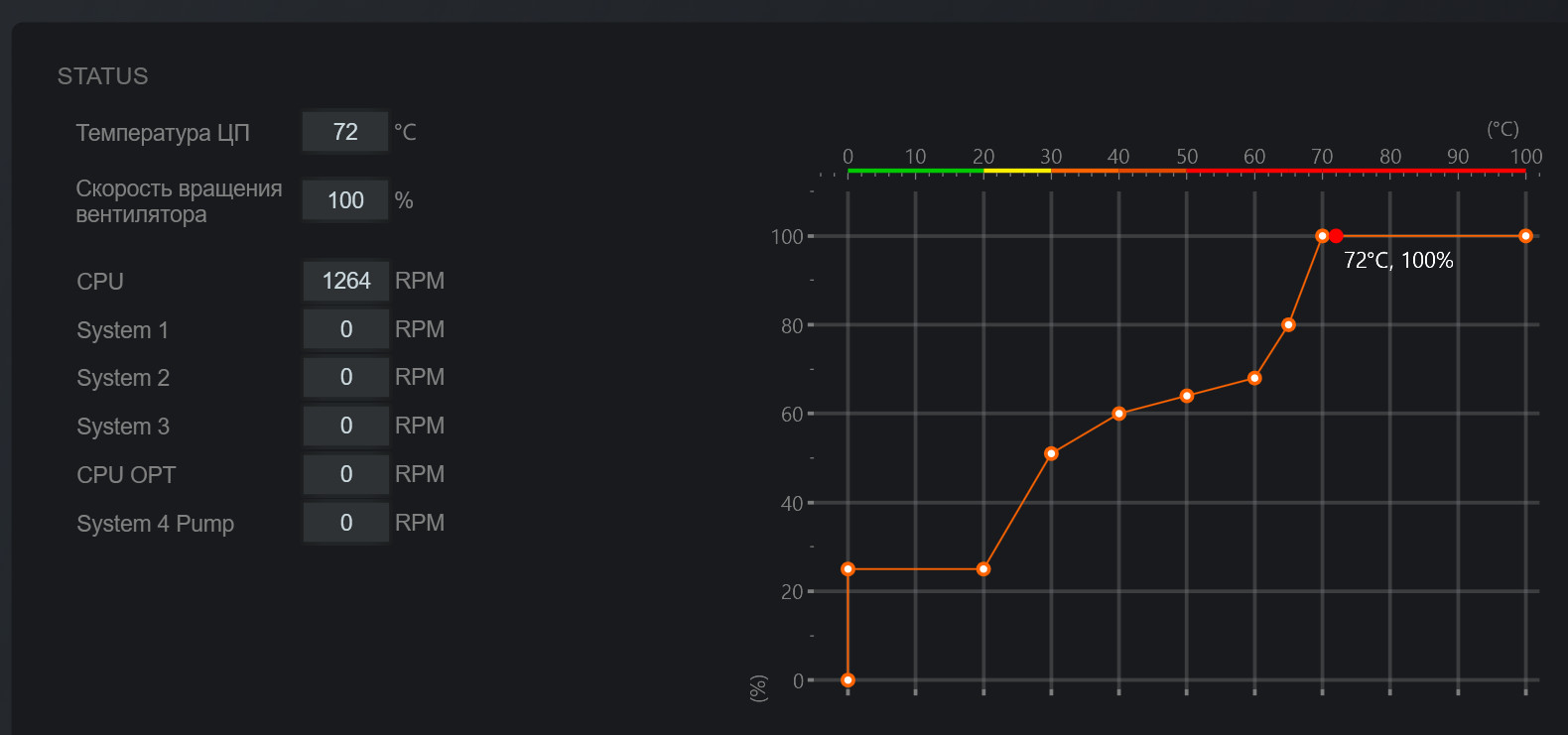Click the yellow segment of the temperature bar
Viewport: 1568px width, 735px height.
pyautogui.click(x=1017, y=172)
